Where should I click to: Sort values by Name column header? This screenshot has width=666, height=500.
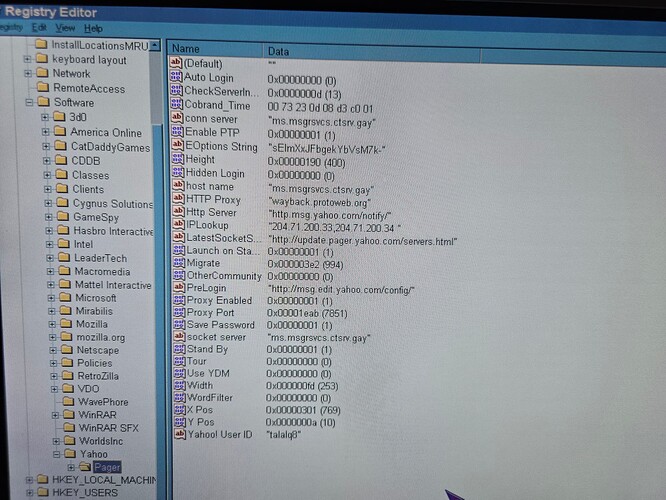[215, 49]
